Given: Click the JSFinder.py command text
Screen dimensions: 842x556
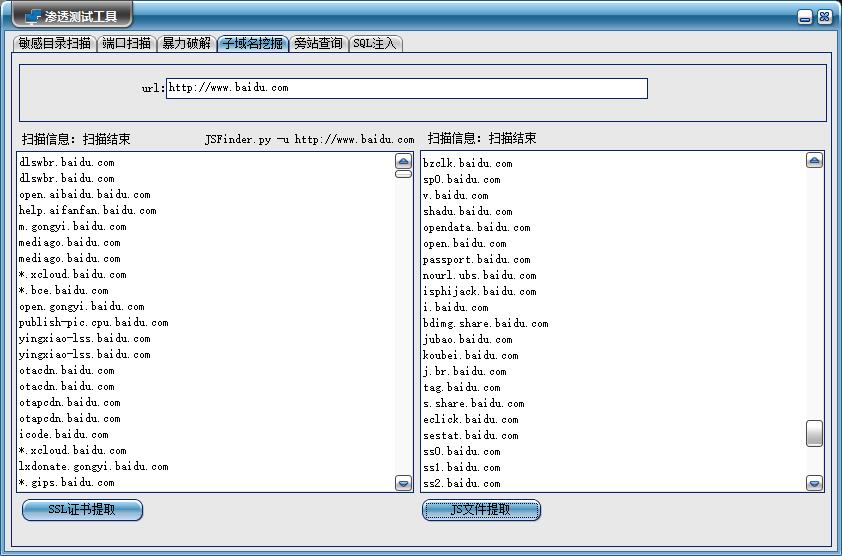Looking at the screenshot, I should [x=309, y=140].
